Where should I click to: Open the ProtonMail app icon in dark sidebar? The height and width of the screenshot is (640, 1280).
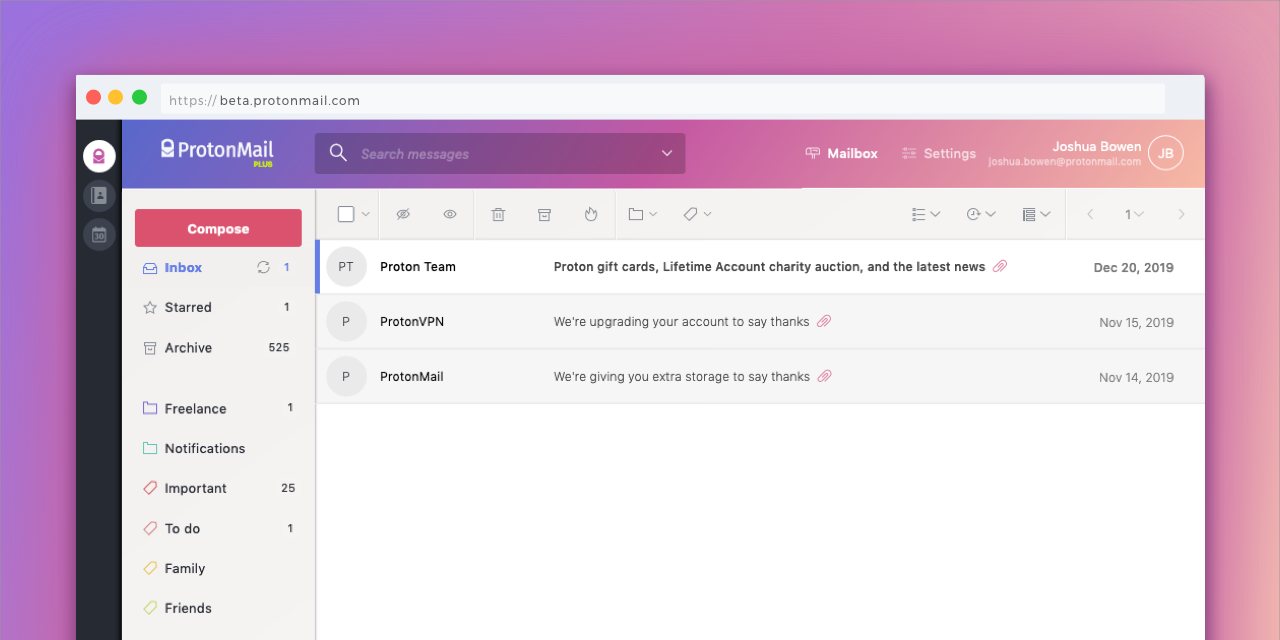[99, 156]
